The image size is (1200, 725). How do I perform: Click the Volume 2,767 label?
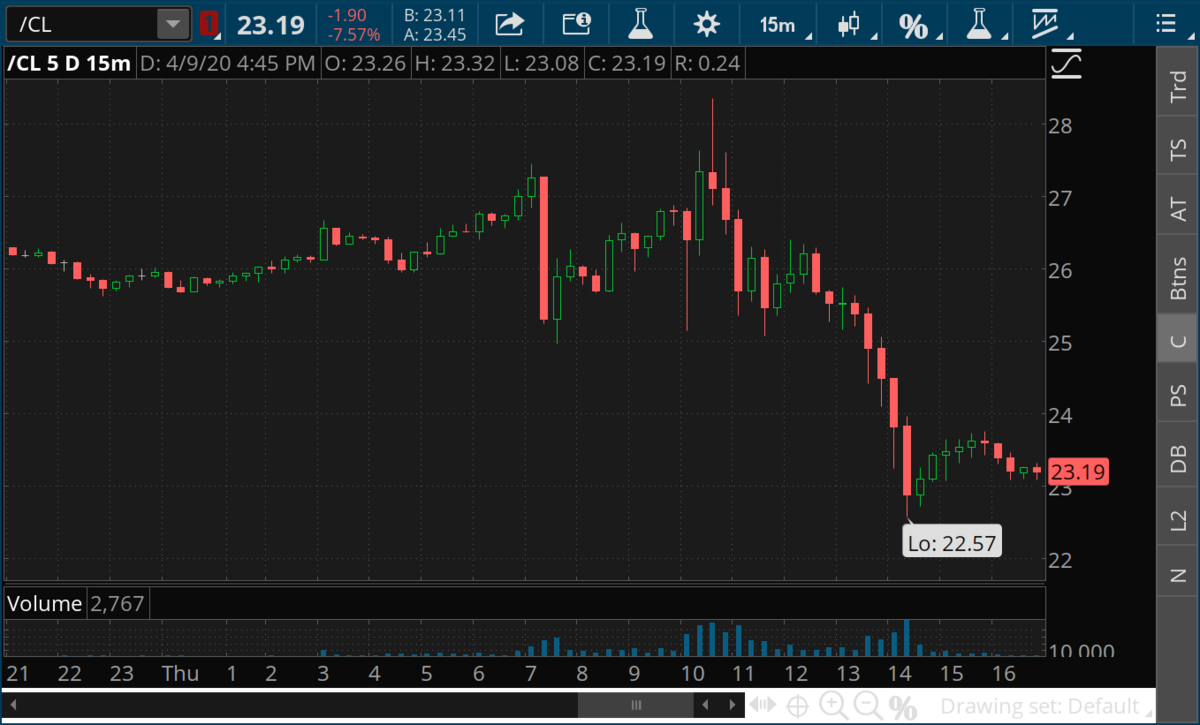coord(76,603)
